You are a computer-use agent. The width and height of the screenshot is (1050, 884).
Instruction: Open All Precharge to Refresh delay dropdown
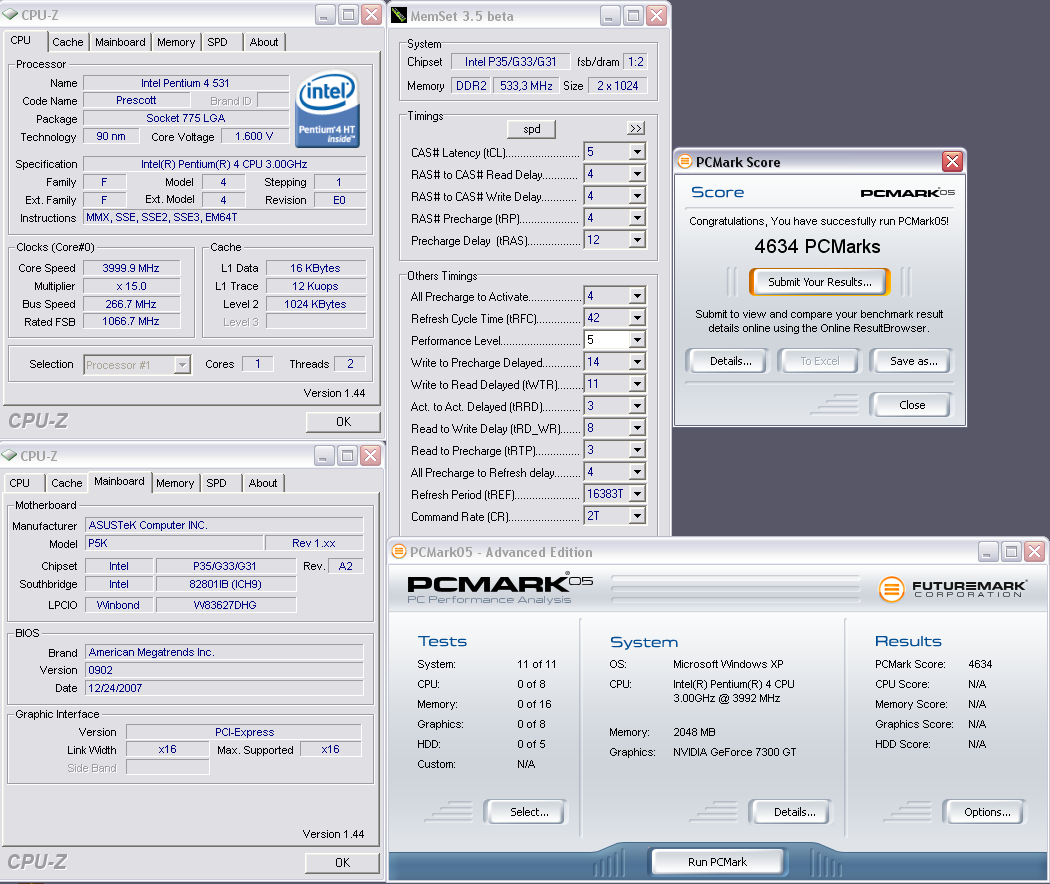click(637, 472)
